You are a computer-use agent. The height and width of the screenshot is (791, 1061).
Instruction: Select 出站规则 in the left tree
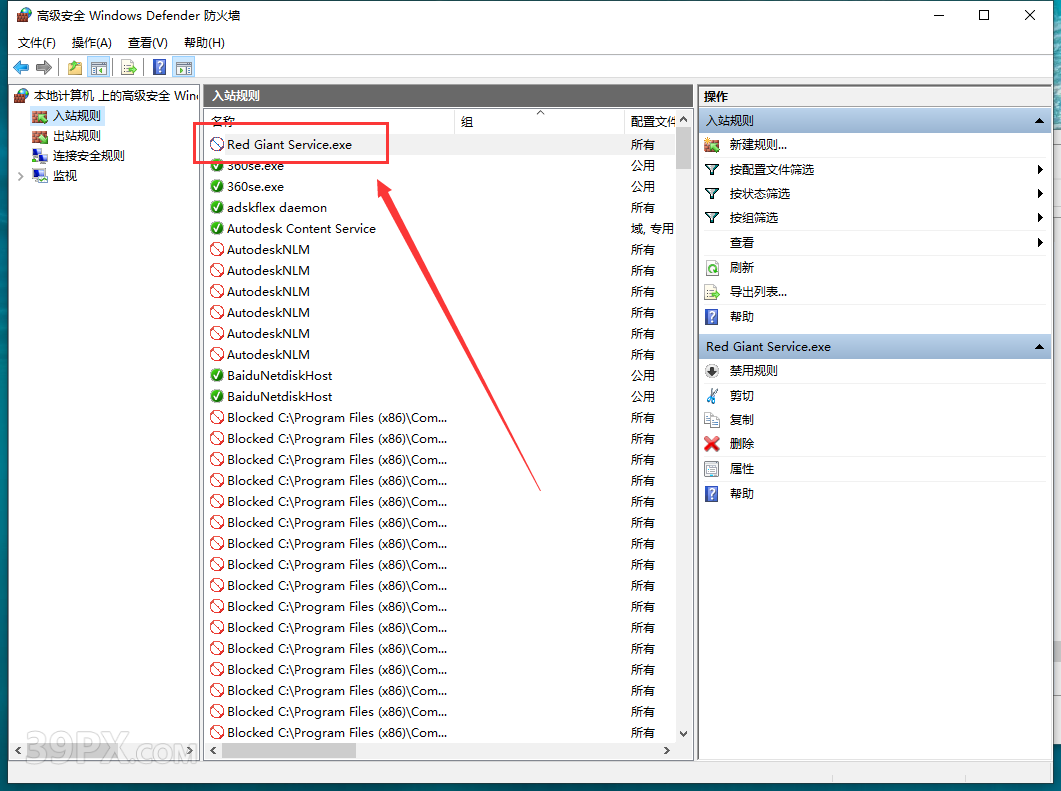(x=76, y=136)
